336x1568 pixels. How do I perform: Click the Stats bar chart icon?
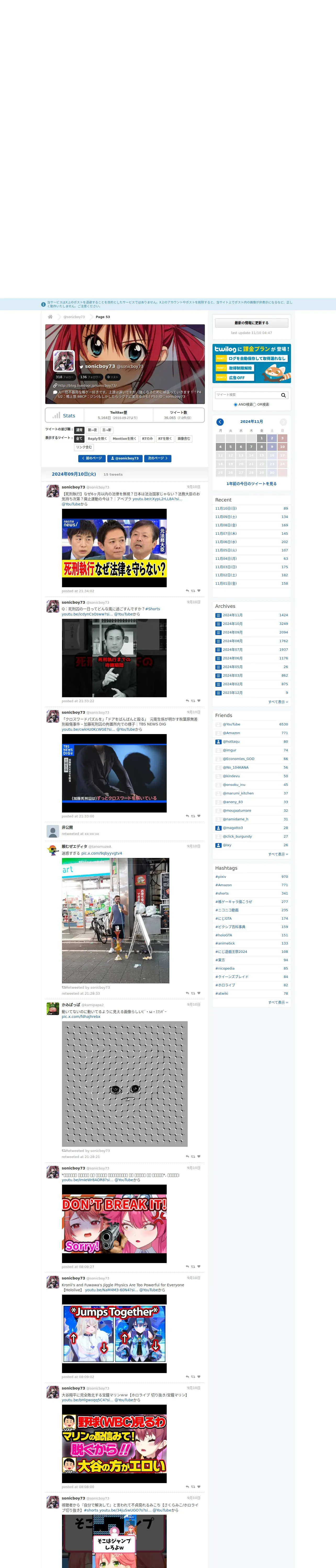pos(56,415)
